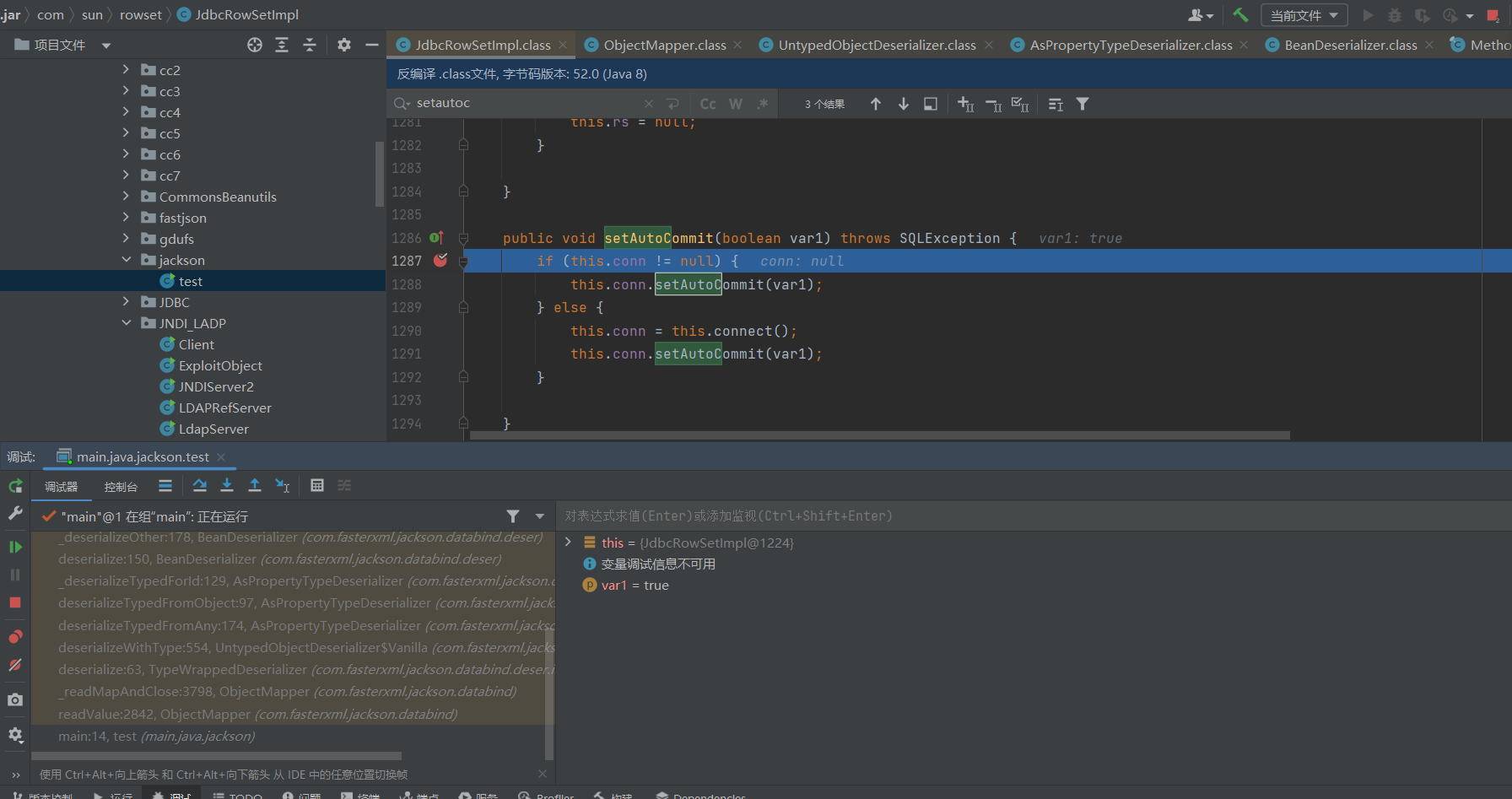Viewport: 1512px width, 799px height.
Task: Click the rowset breadcrumb
Action: click(141, 14)
